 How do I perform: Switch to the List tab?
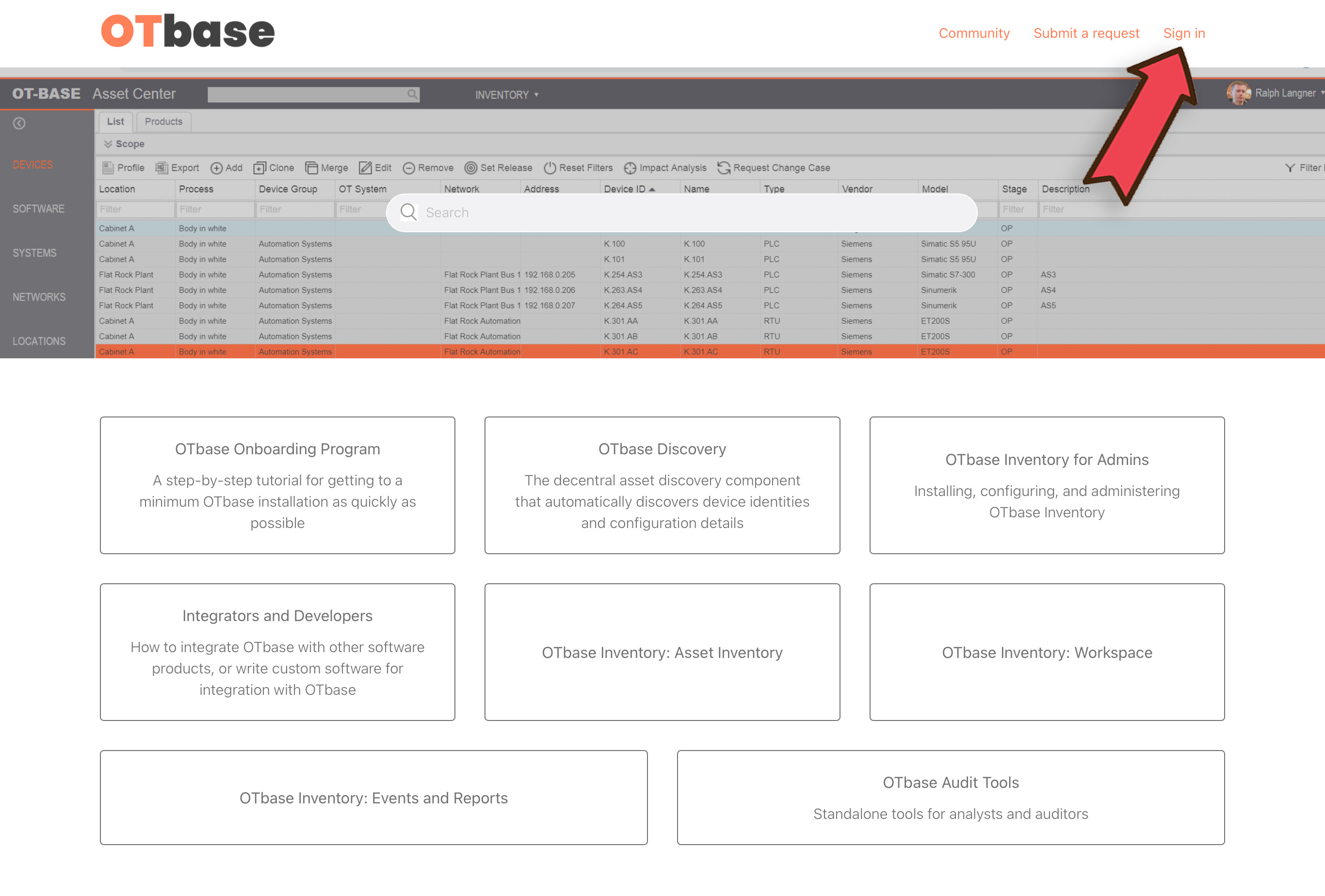pyautogui.click(x=116, y=121)
